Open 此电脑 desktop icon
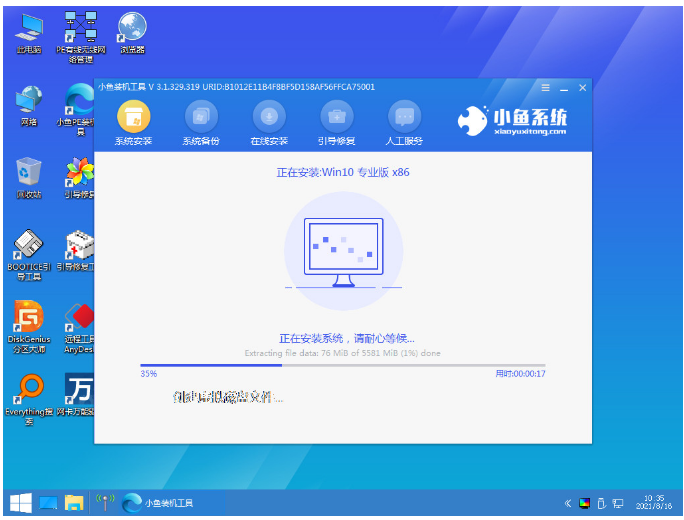 pos(29,34)
